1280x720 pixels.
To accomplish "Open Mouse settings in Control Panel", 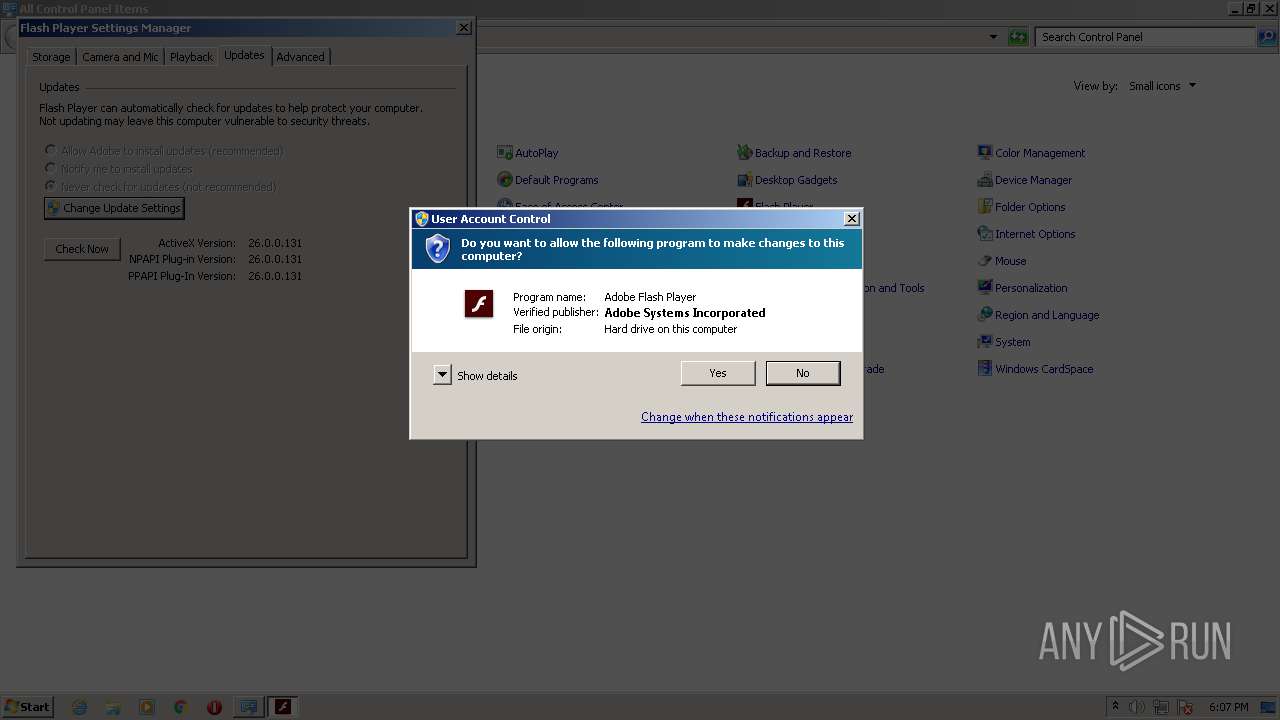I will 1002,261.
